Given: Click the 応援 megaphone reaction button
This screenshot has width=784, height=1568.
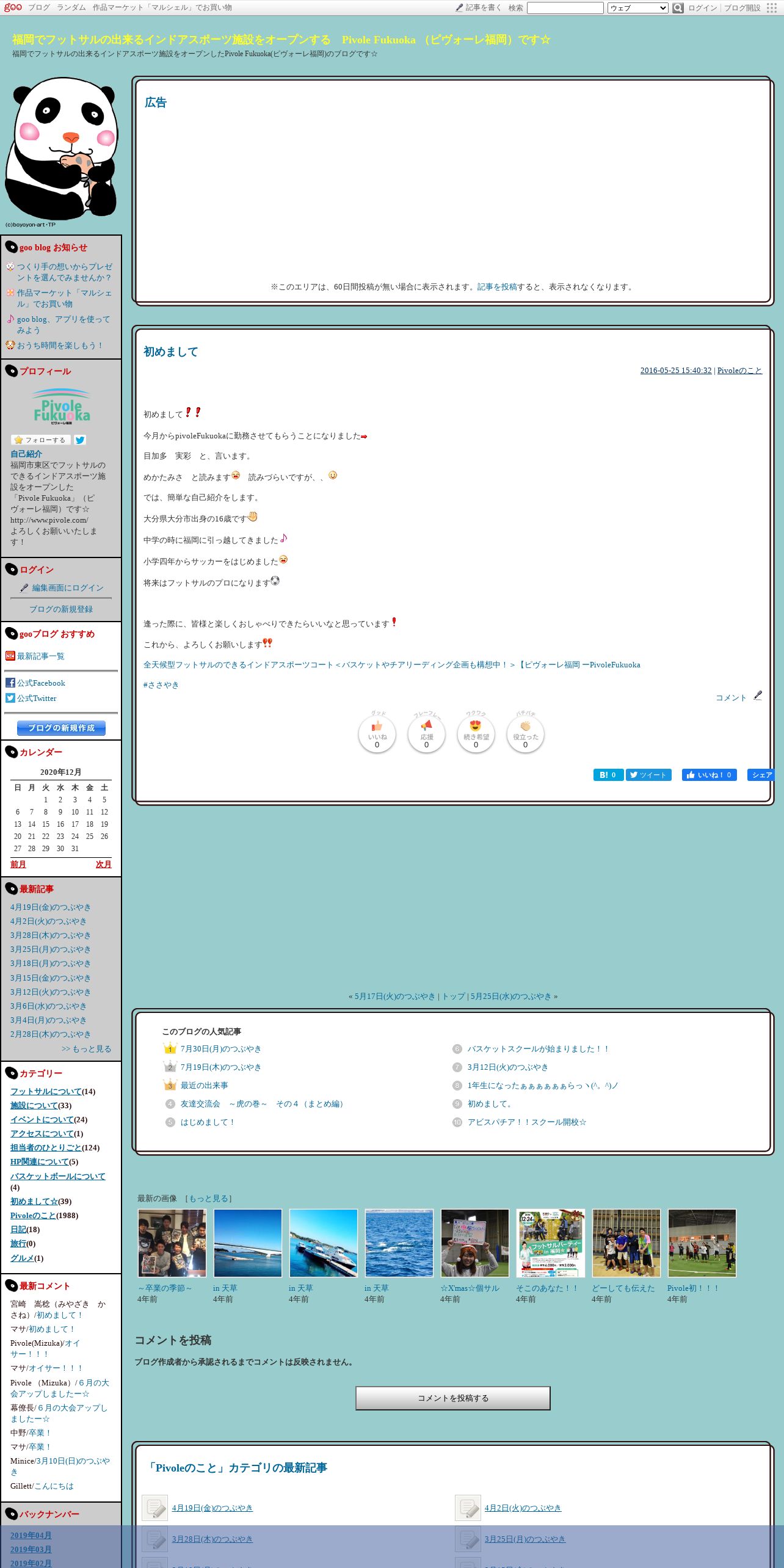Looking at the screenshot, I should 426,735.
